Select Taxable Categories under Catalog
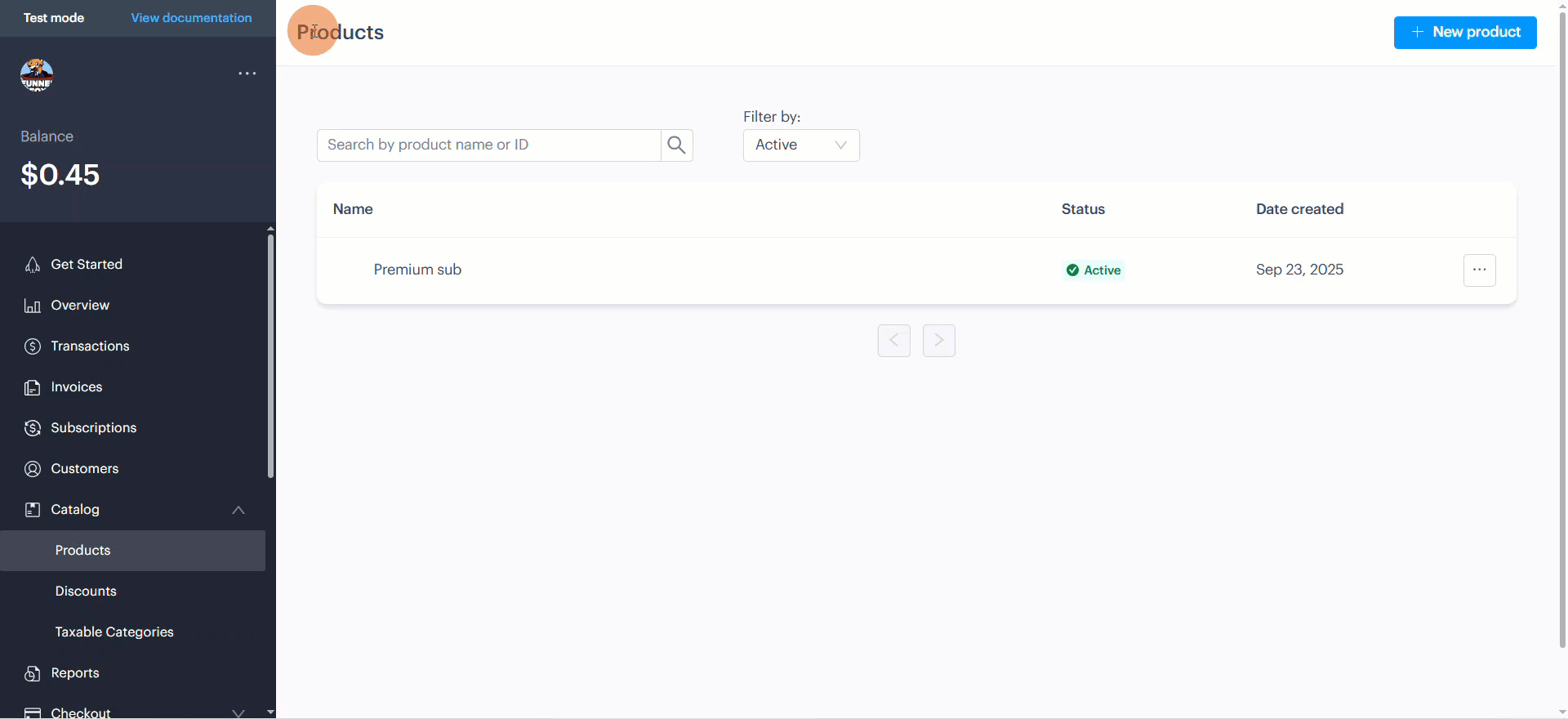This screenshot has height=719, width=1568. click(x=114, y=632)
